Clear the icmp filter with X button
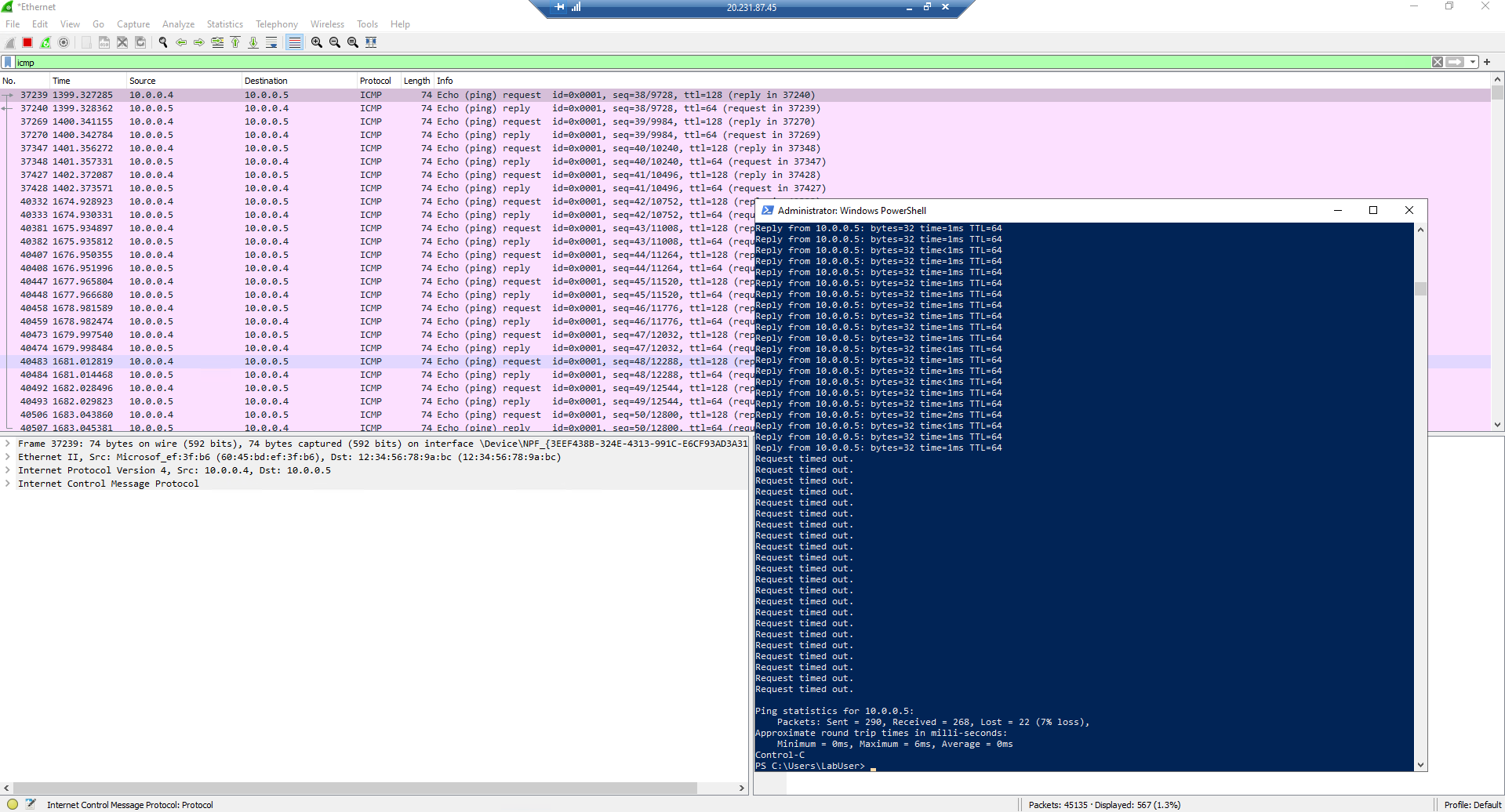 [x=1438, y=62]
